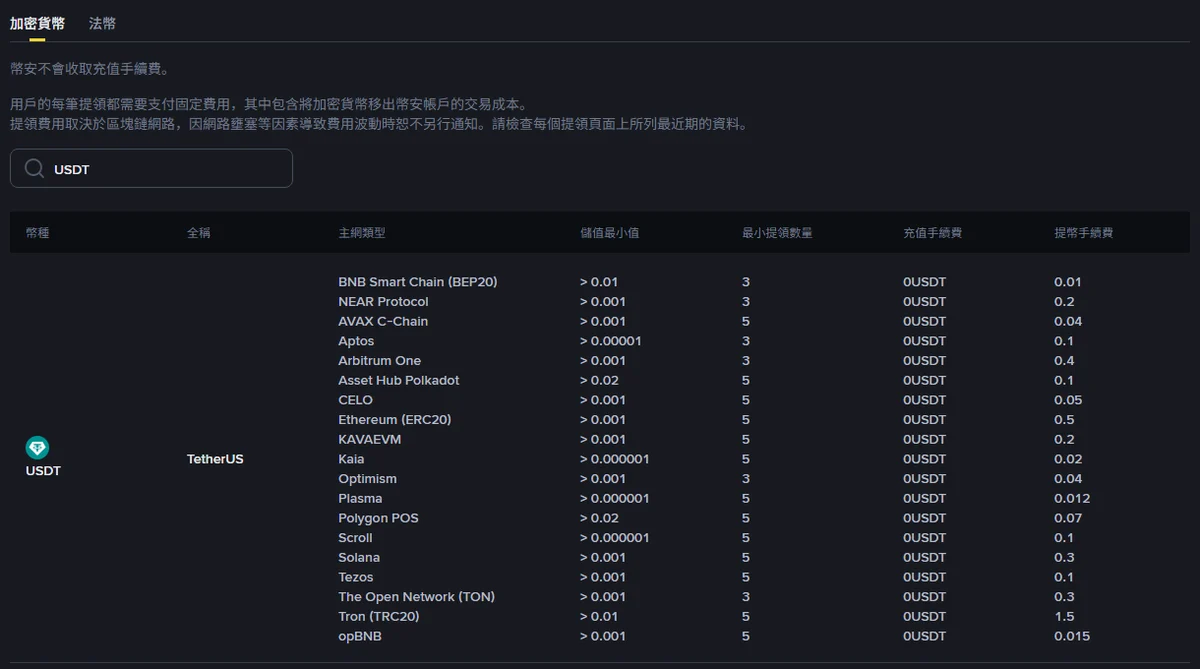
Task: Select KAVAEVM network row
Action: click(x=370, y=439)
